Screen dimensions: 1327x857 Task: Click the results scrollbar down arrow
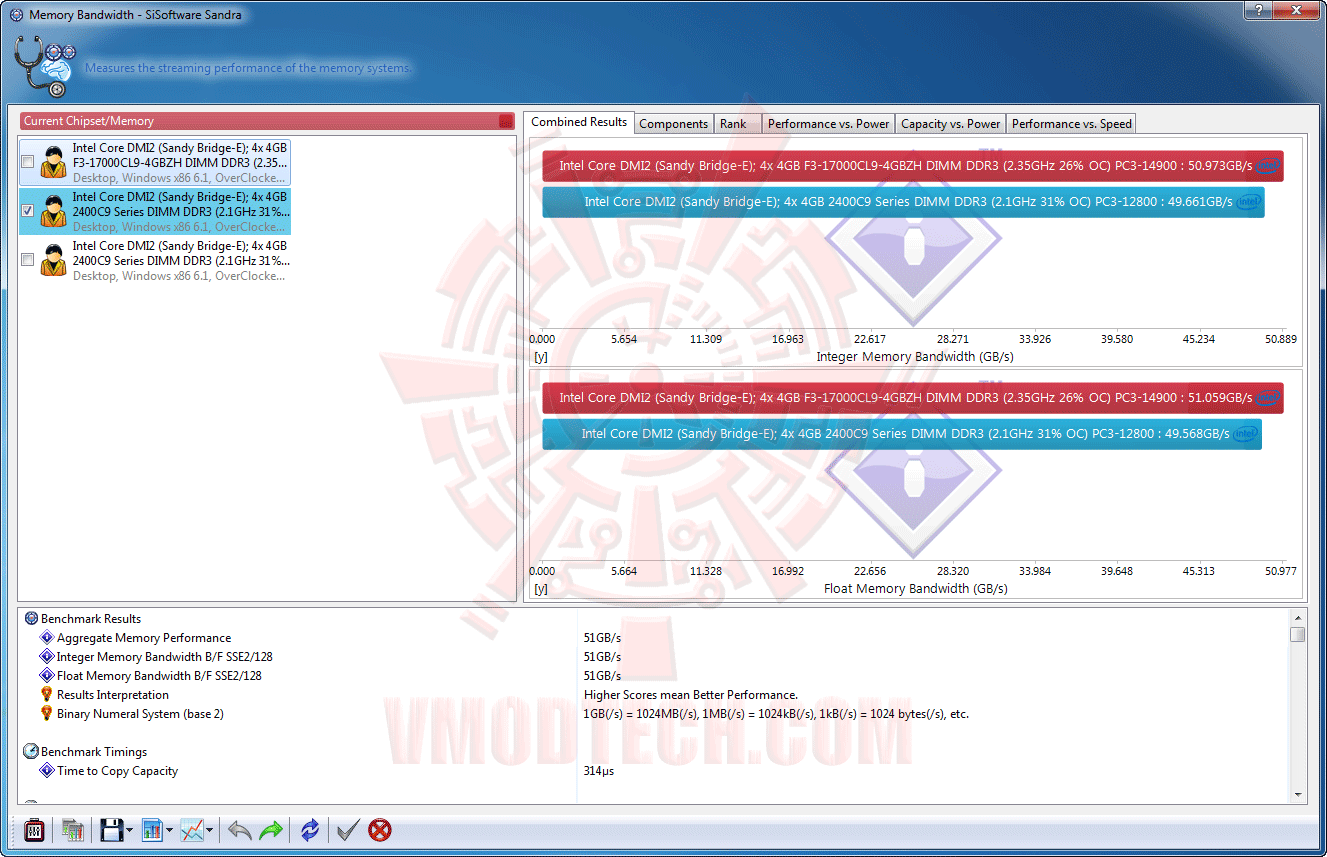pyautogui.click(x=1298, y=794)
